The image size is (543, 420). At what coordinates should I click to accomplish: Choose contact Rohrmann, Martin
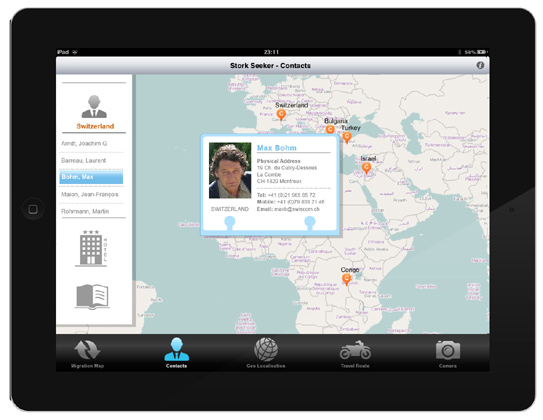click(92, 211)
